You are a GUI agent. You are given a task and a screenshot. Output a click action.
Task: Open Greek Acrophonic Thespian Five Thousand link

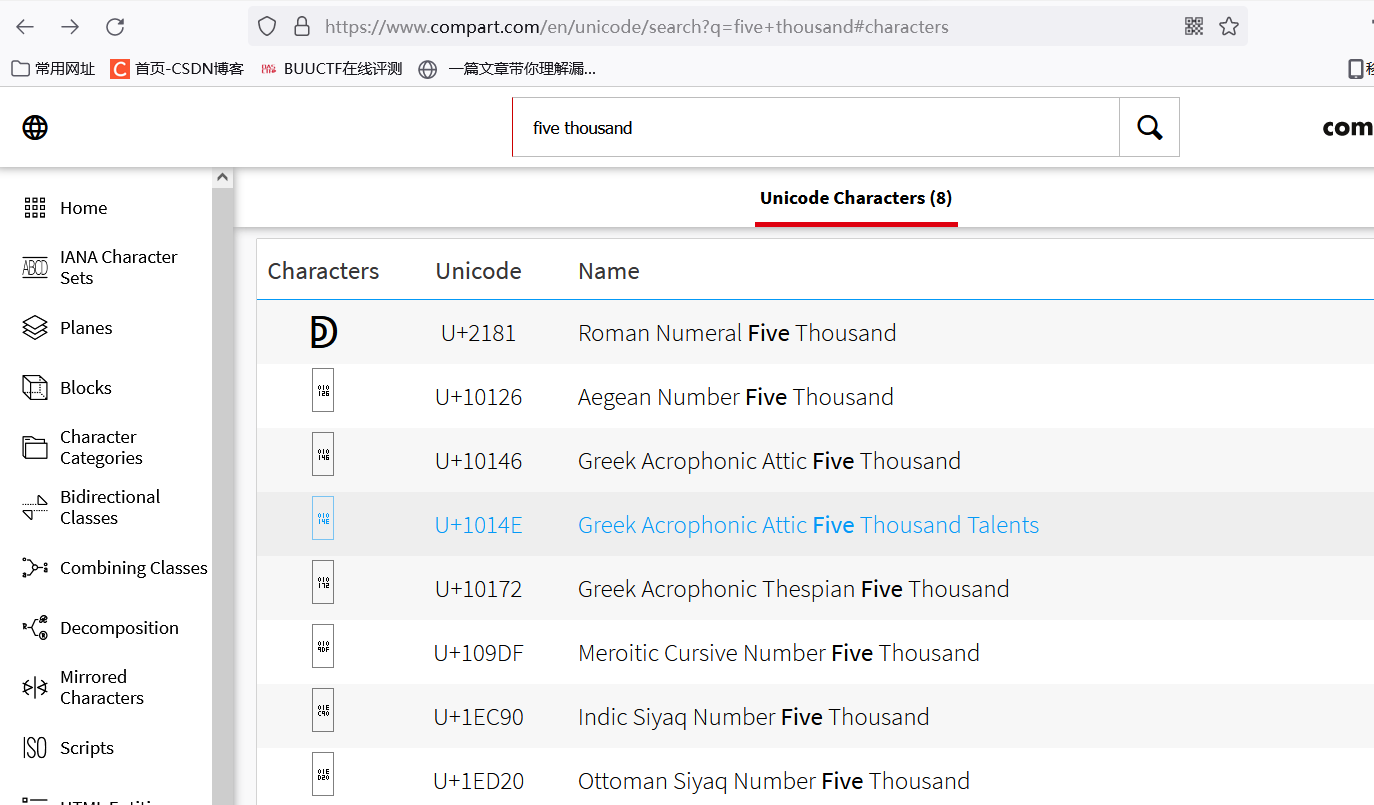(x=793, y=589)
